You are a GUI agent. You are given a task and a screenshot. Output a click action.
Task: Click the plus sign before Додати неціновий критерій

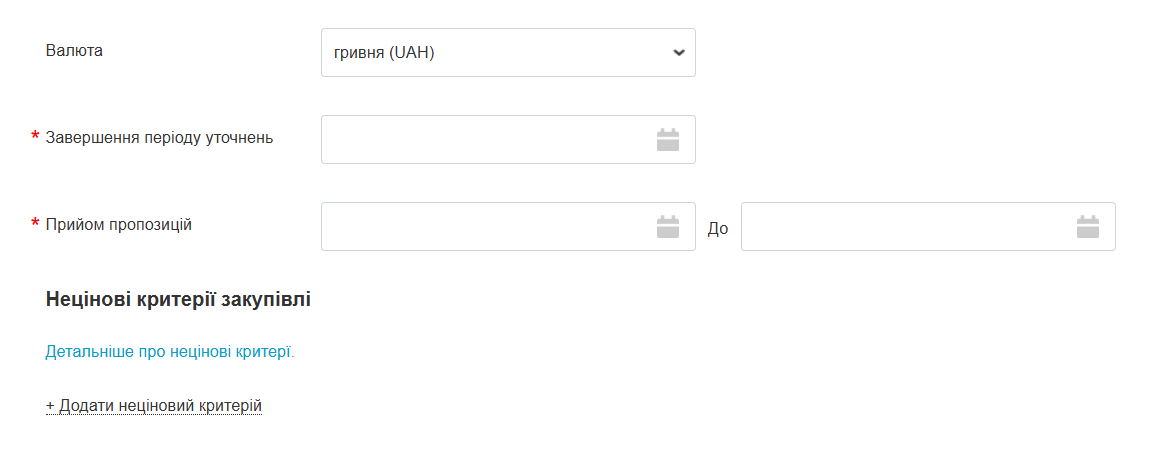pos(51,406)
